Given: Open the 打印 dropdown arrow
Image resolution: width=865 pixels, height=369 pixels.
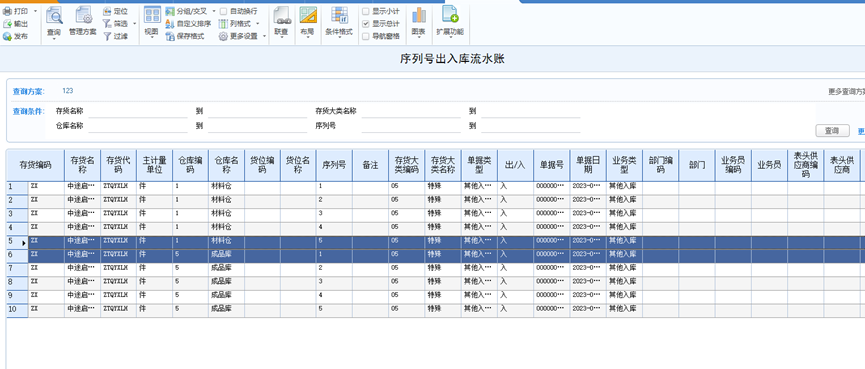Looking at the screenshot, I should (x=36, y=11).
